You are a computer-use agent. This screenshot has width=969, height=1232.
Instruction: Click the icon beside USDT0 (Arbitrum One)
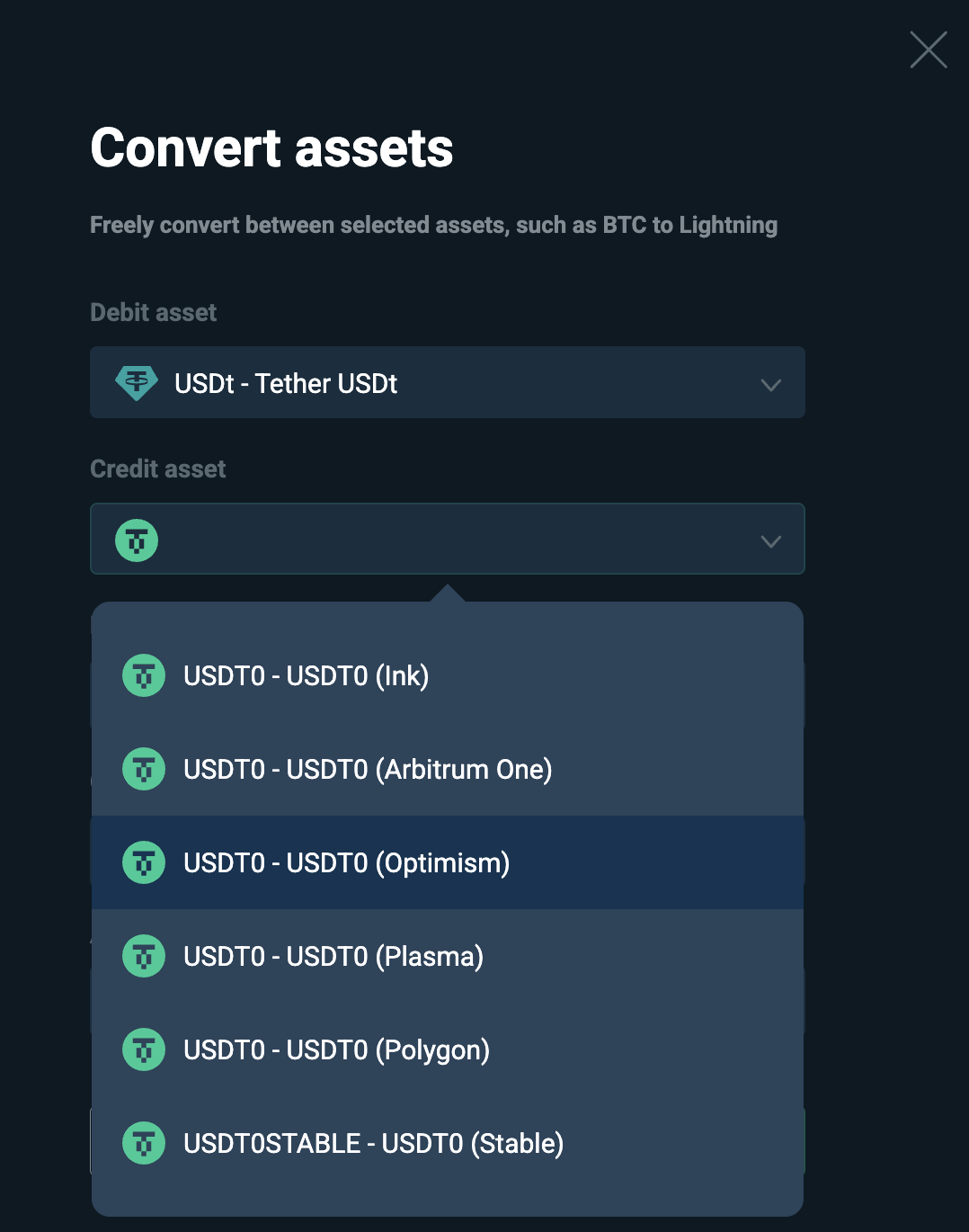[144, 769]
